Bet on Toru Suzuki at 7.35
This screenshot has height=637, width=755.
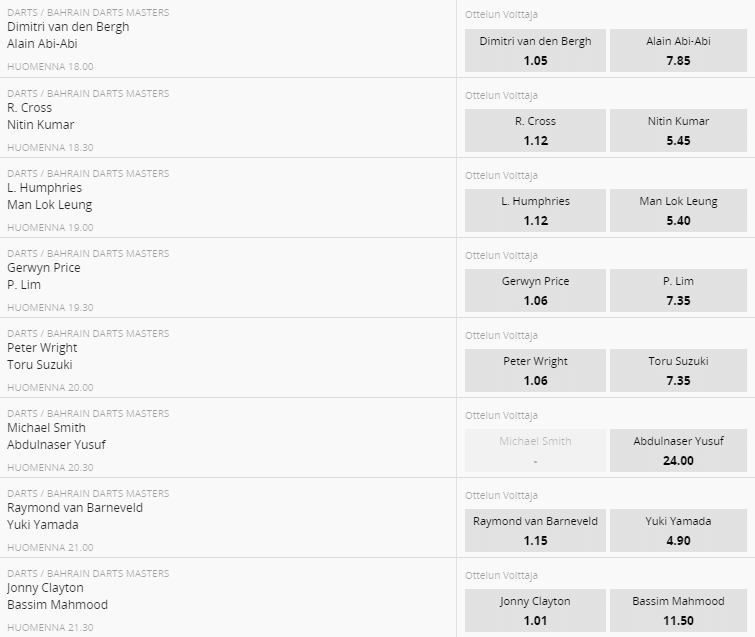point(678,370)
